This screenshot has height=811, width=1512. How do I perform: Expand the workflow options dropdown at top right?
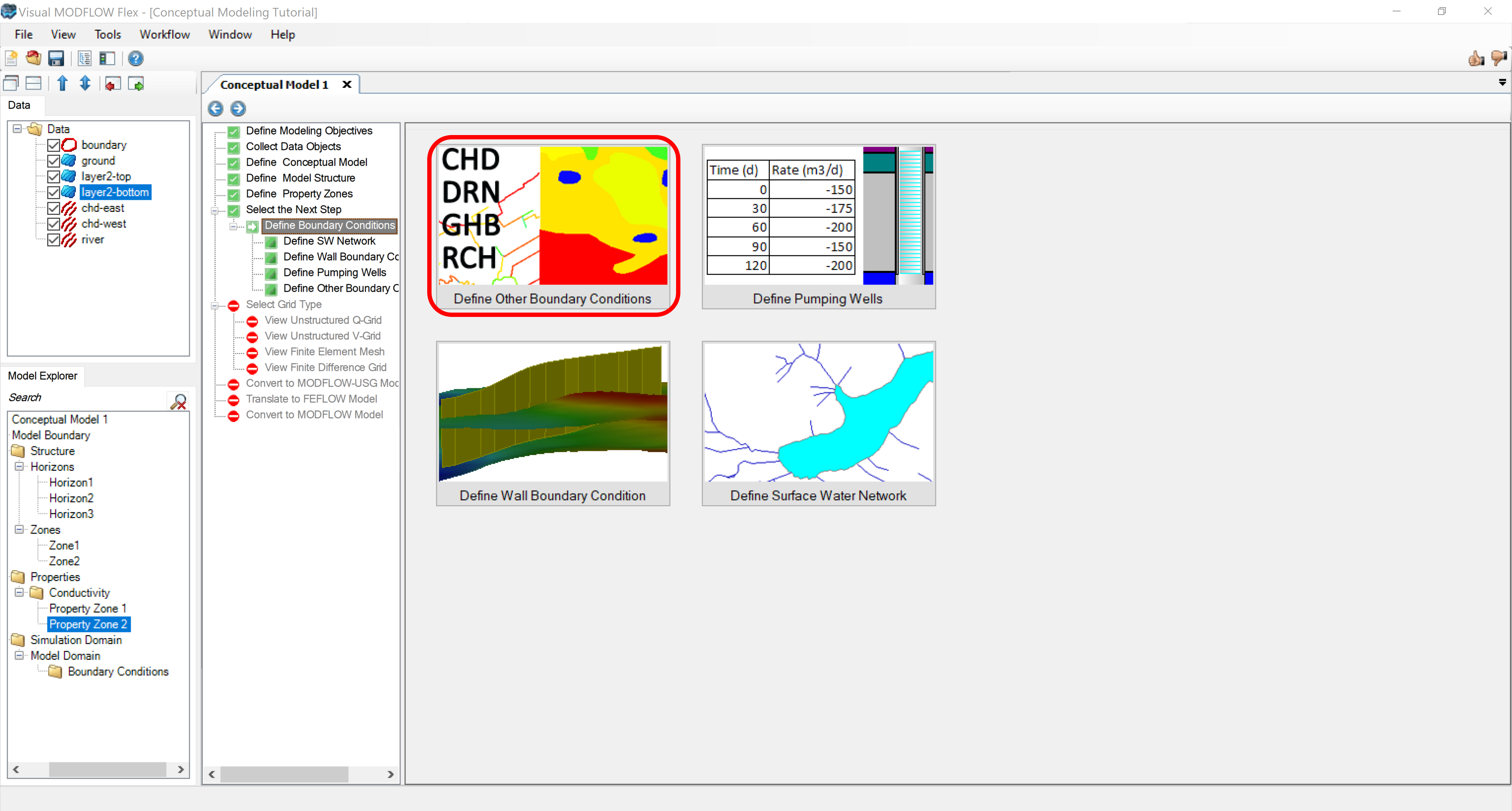pos(1503,83)
